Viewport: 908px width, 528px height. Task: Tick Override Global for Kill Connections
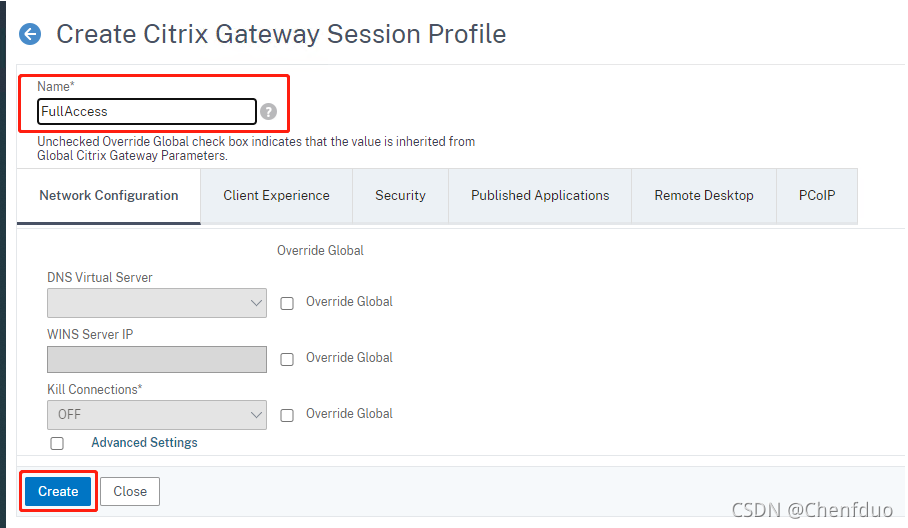[x=287, y=416]
